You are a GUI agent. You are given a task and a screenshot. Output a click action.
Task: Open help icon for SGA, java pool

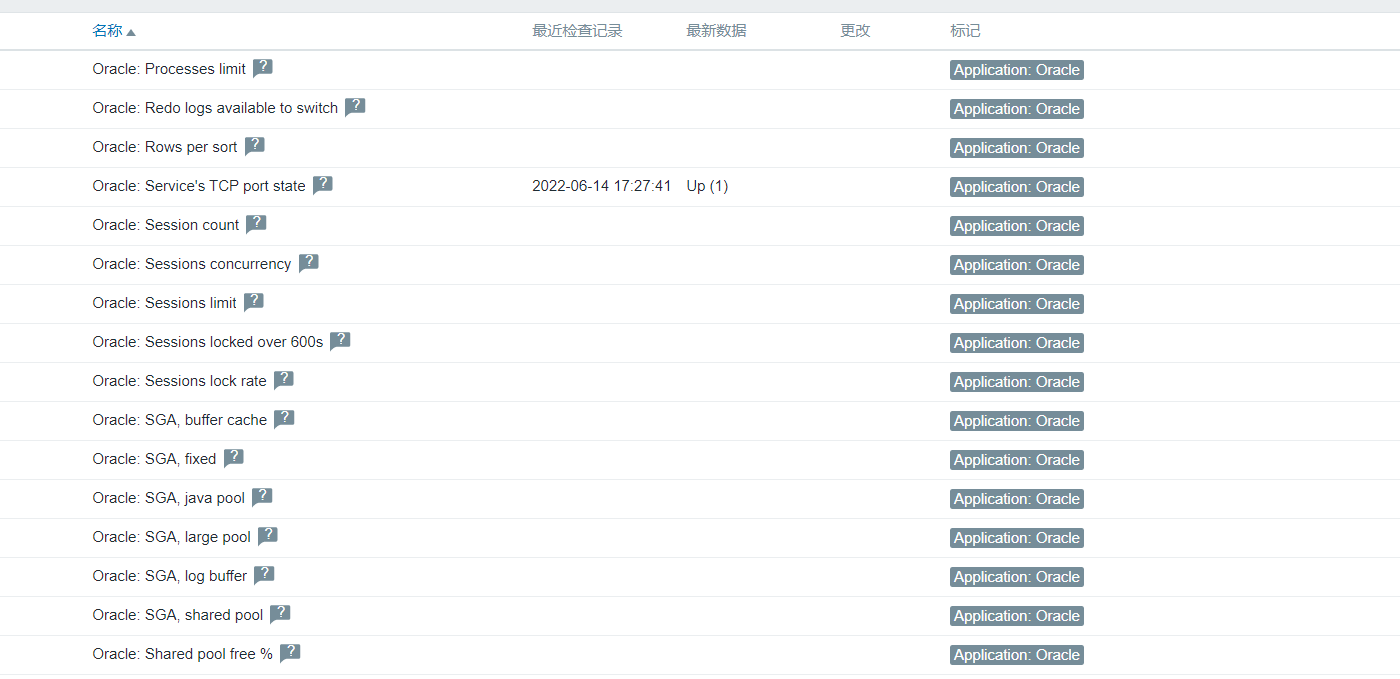tap(262, 497)
